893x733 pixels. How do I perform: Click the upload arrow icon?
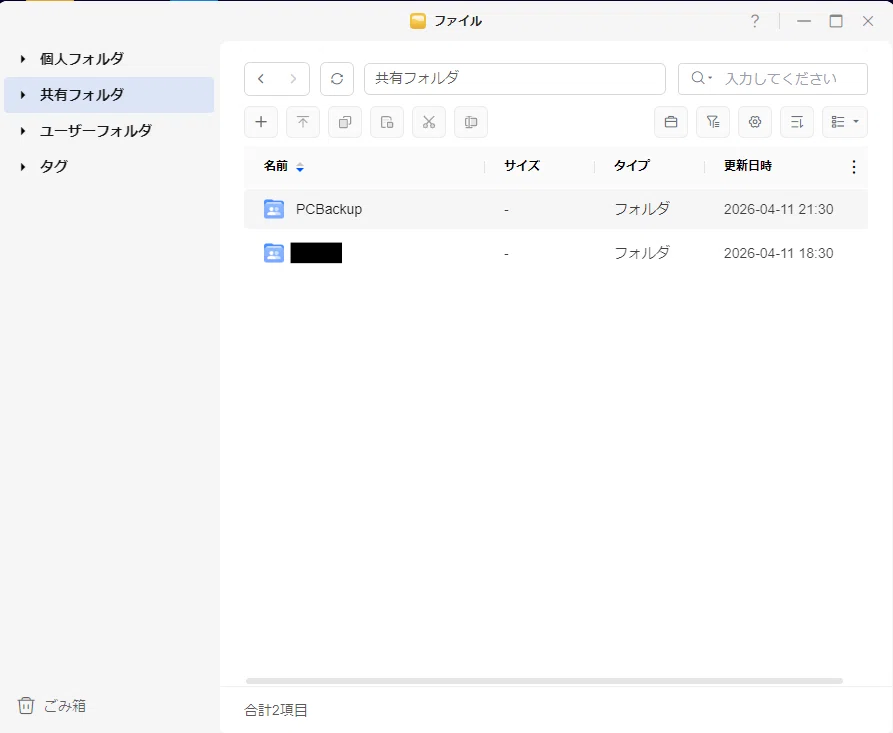point(303,122)
